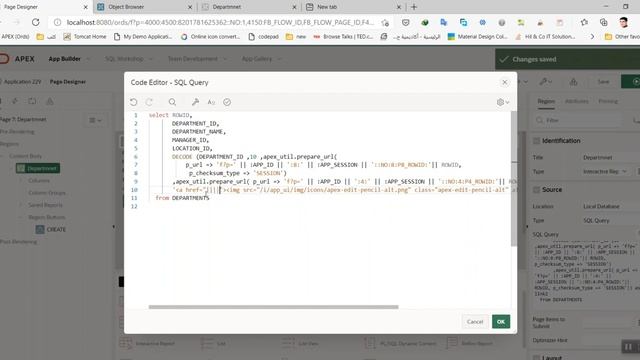Open Team Development menu in APEX header
This screenshot has height=360, width=640.
tap(197, 59)
